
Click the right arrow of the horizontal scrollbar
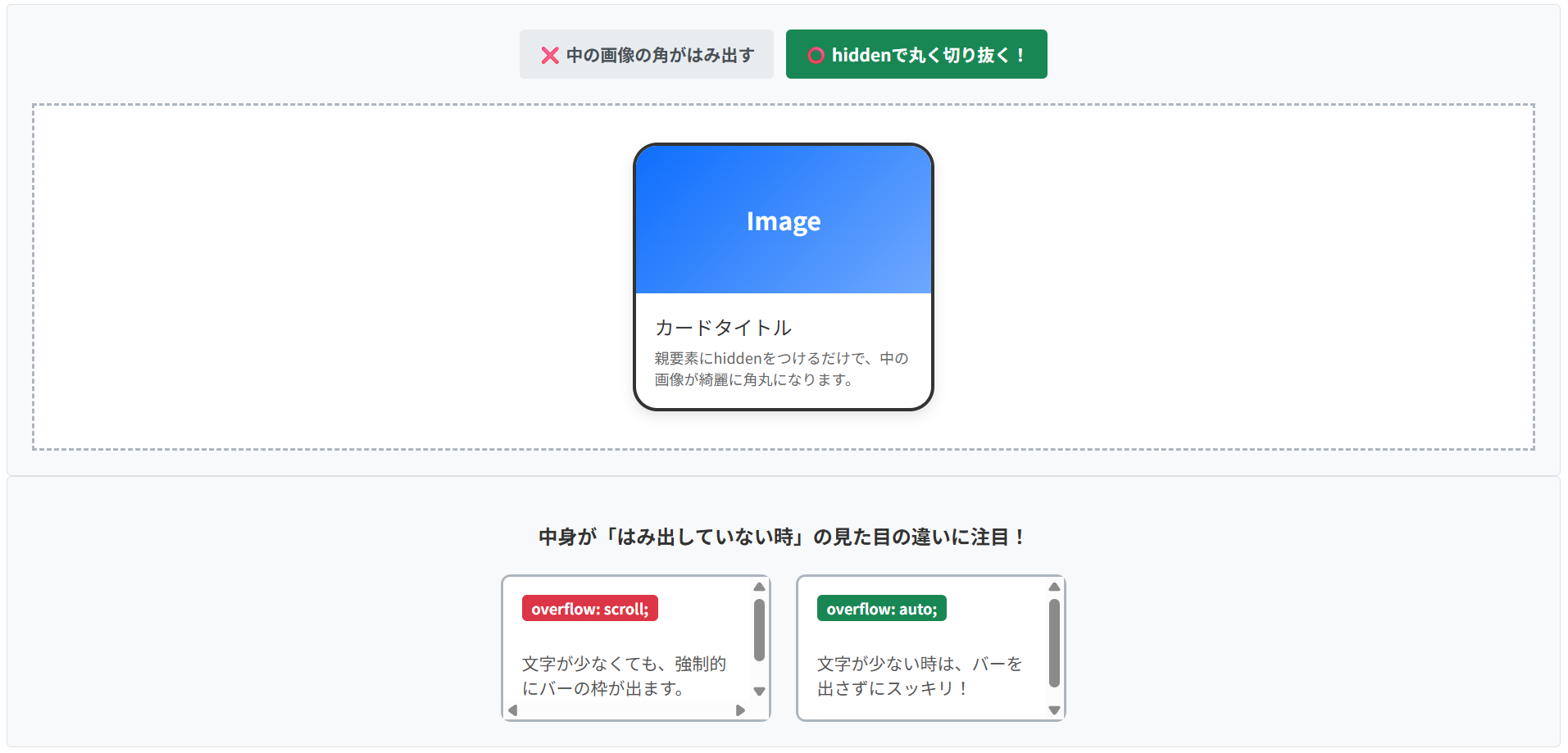tap(741, 710)
